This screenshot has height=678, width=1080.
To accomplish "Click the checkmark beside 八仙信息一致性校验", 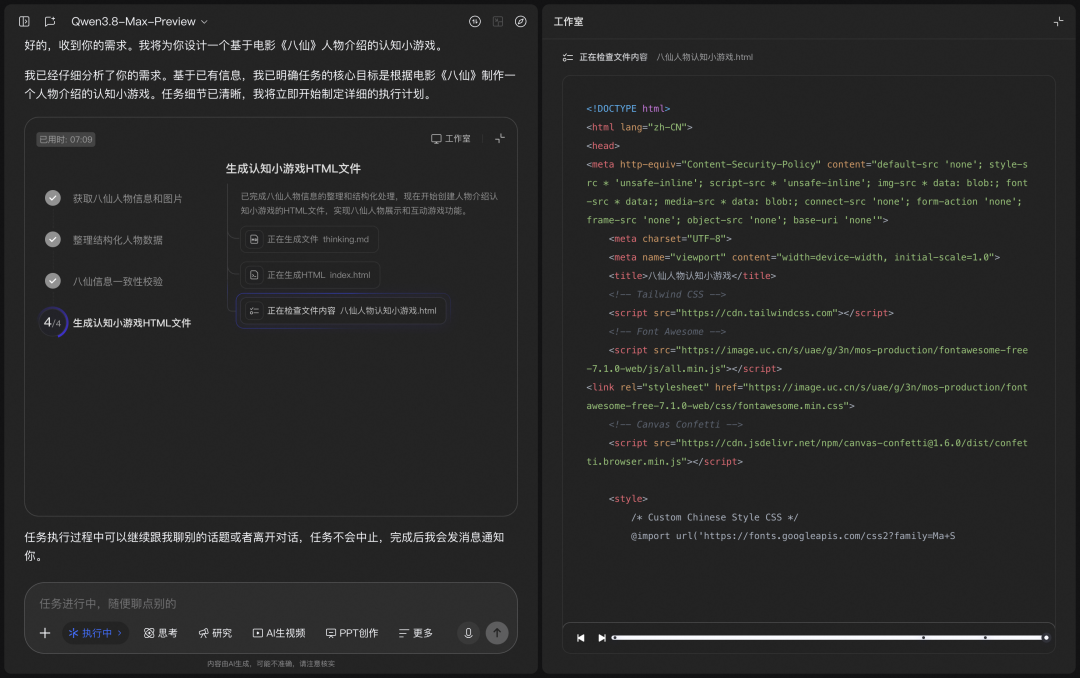I will point(53,280).
